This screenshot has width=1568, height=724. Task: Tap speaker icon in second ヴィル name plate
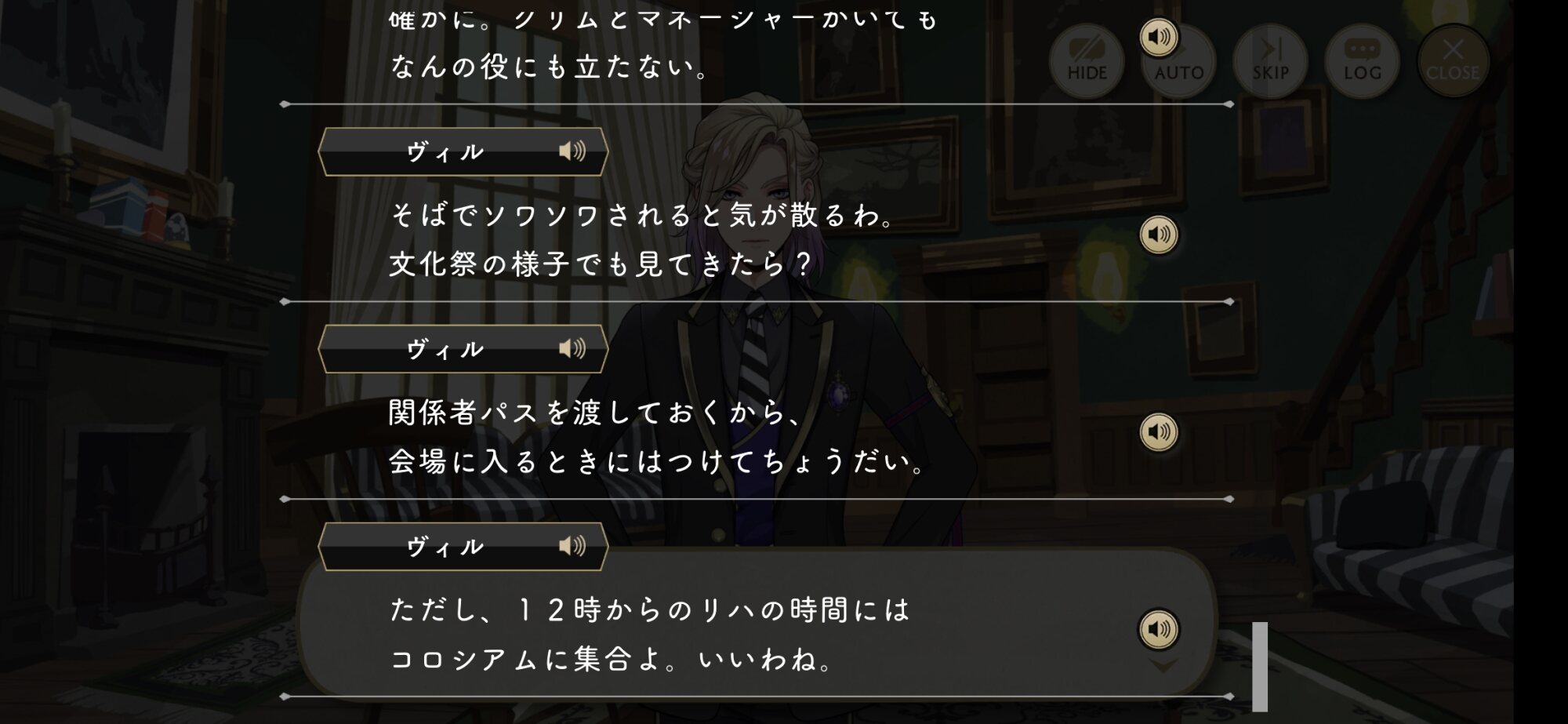pos(572,348)
